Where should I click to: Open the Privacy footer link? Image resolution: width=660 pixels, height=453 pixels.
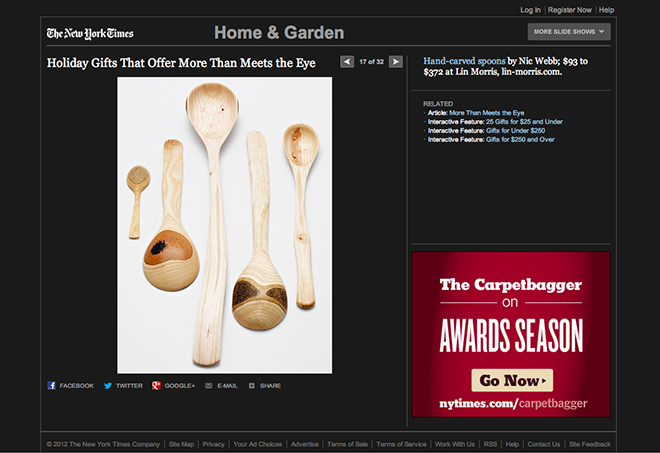coord(213,444)
